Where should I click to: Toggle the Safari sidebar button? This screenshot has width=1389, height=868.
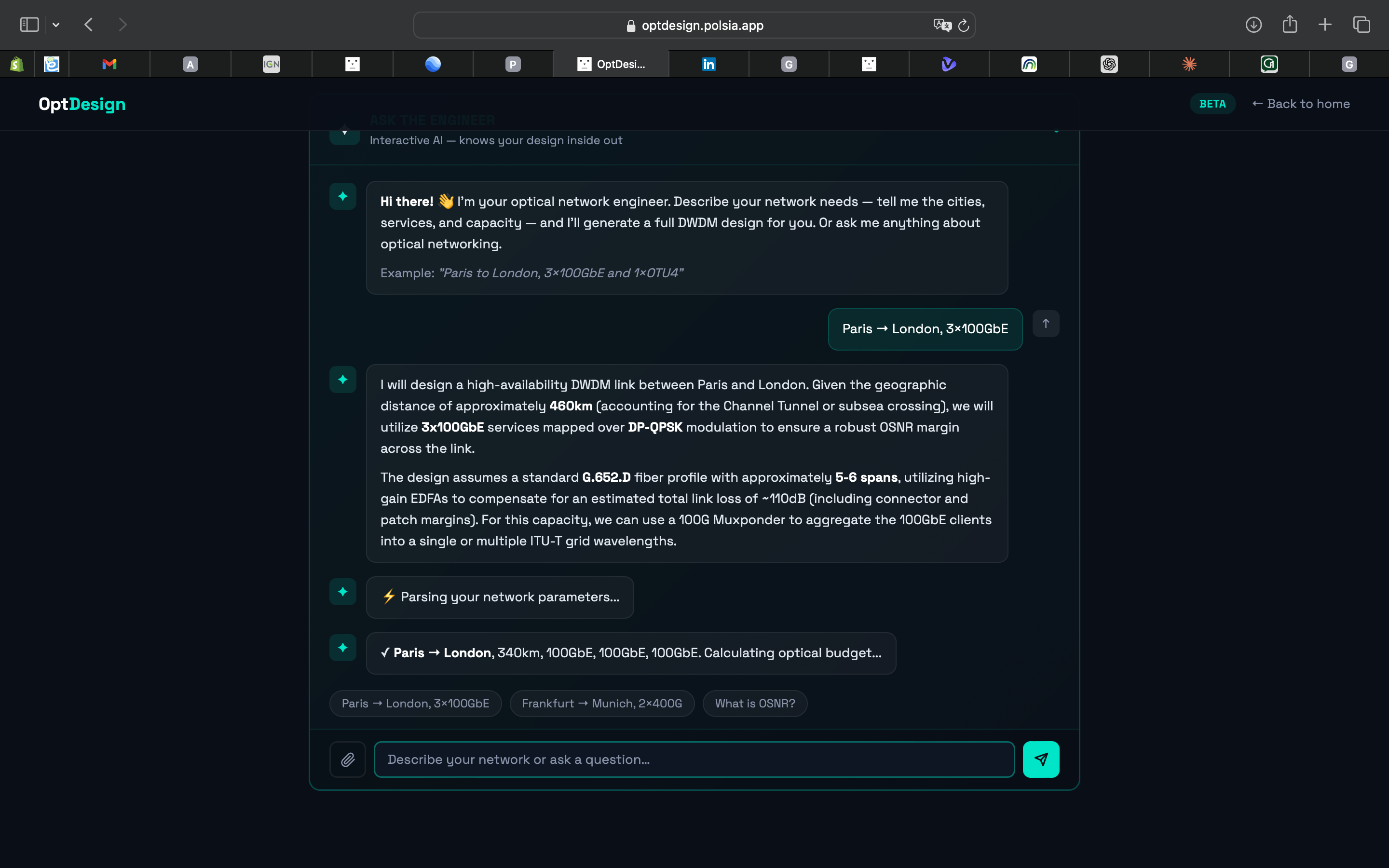point(29,25)
